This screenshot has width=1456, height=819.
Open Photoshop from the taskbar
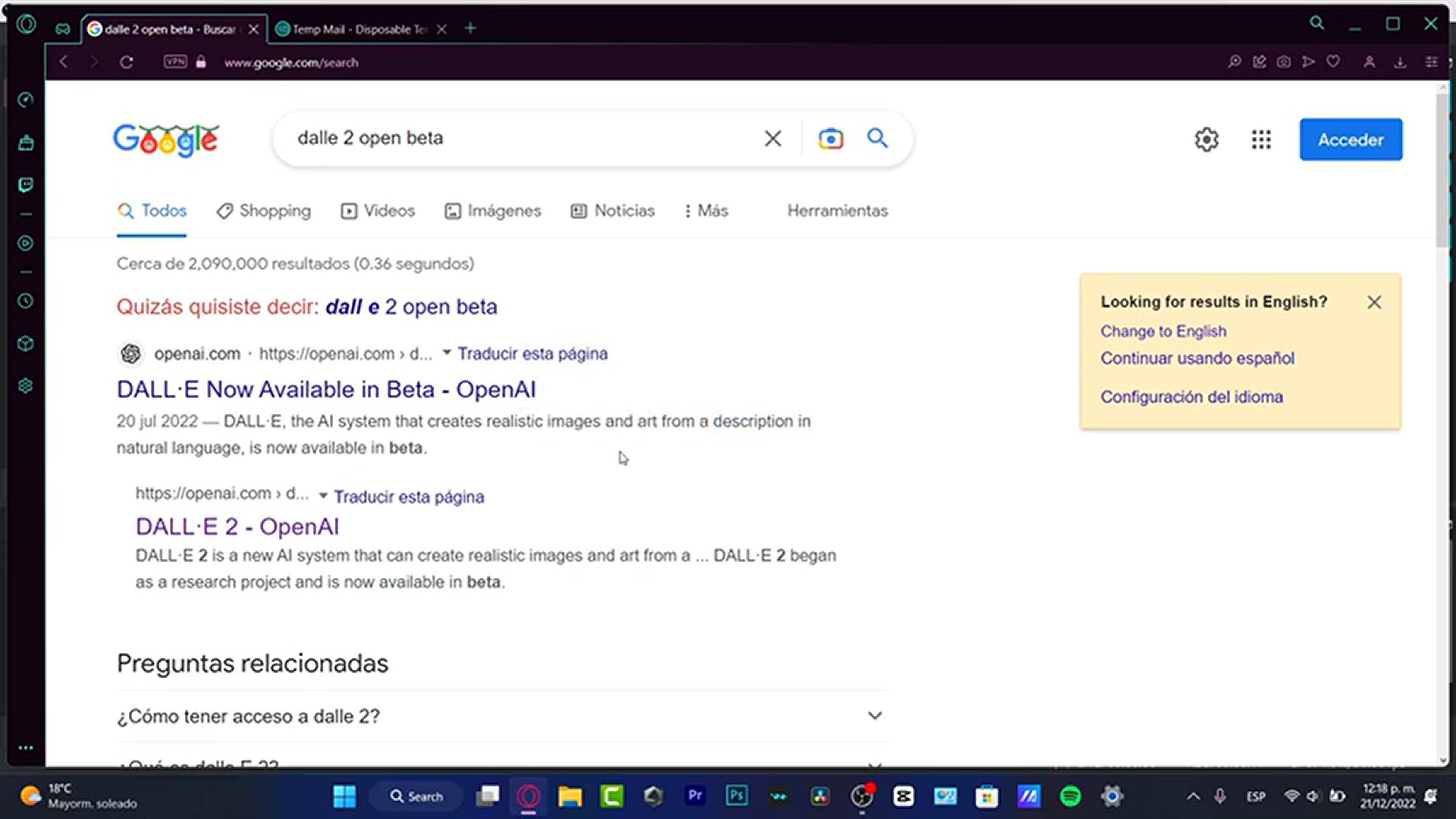coord(736,795)
